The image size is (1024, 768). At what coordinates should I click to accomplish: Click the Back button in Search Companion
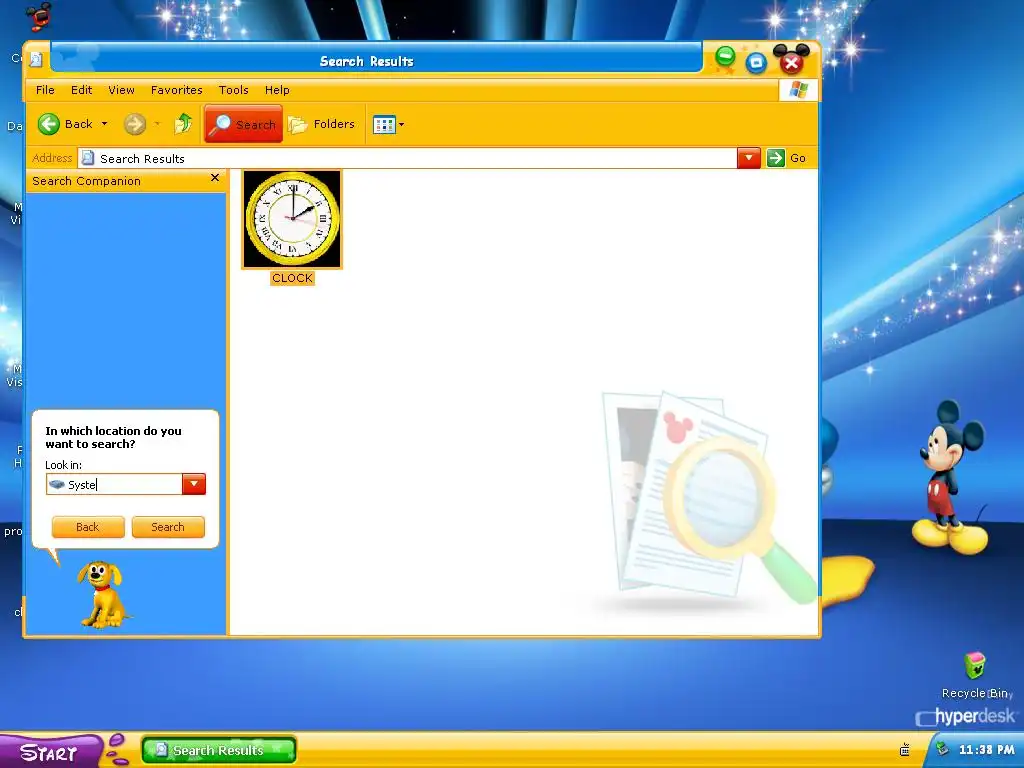[x=88, y=527]
